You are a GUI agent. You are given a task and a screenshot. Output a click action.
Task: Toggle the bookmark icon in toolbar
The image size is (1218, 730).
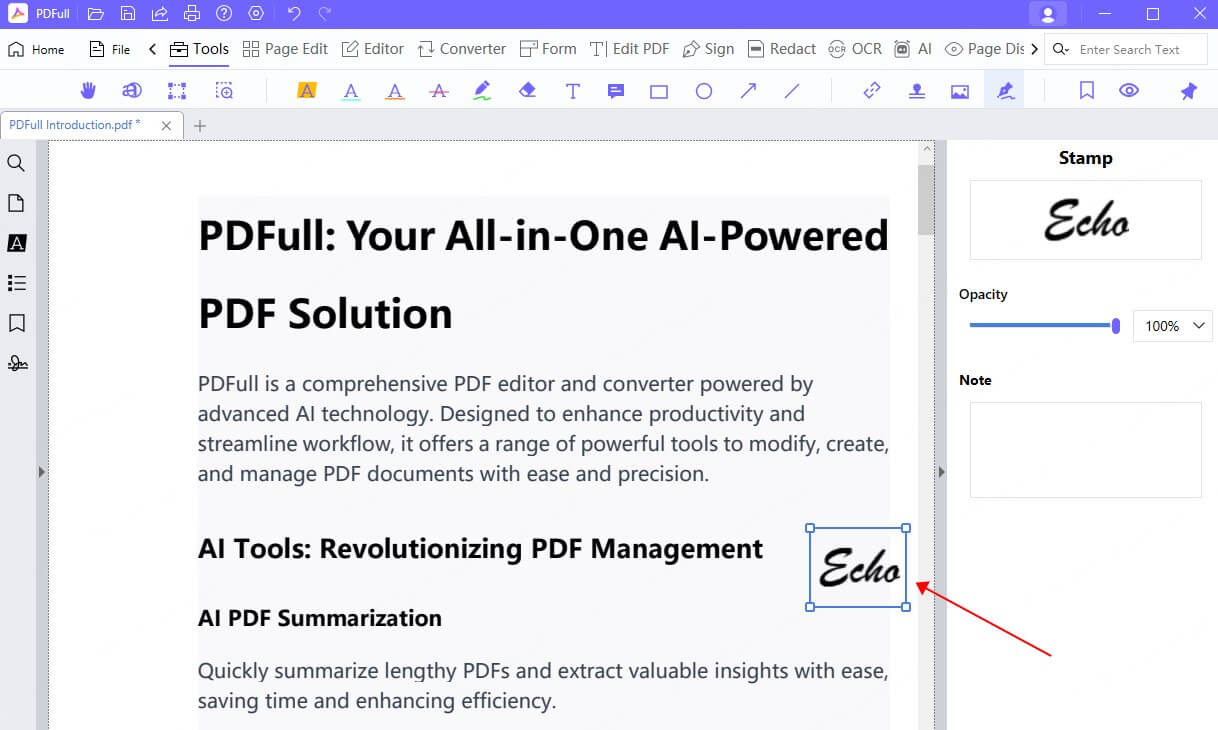(x=1086, y=91)
